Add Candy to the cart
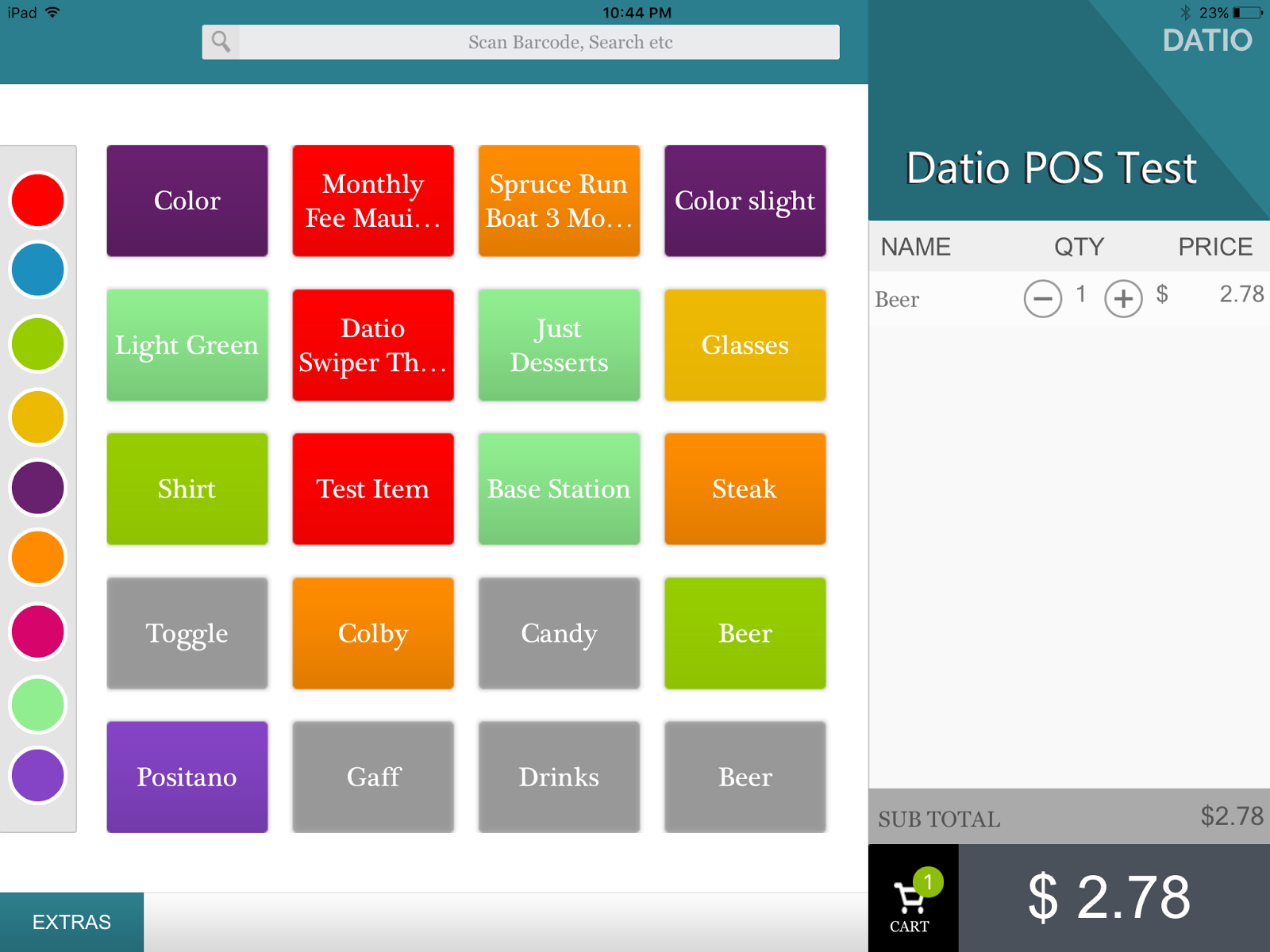Screen dimensions: 1270x952 click(559, 633)
